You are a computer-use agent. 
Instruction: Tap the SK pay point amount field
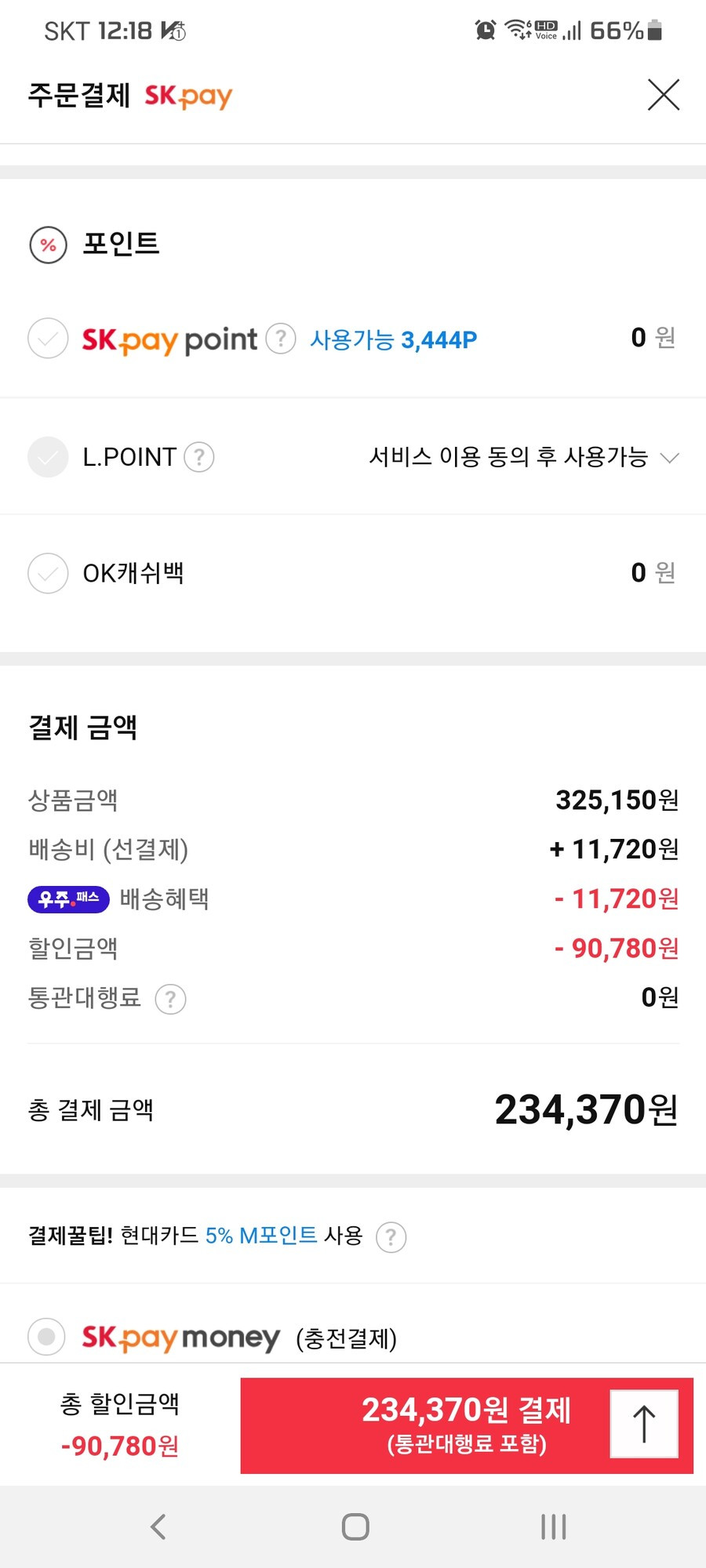coord(653,337)
